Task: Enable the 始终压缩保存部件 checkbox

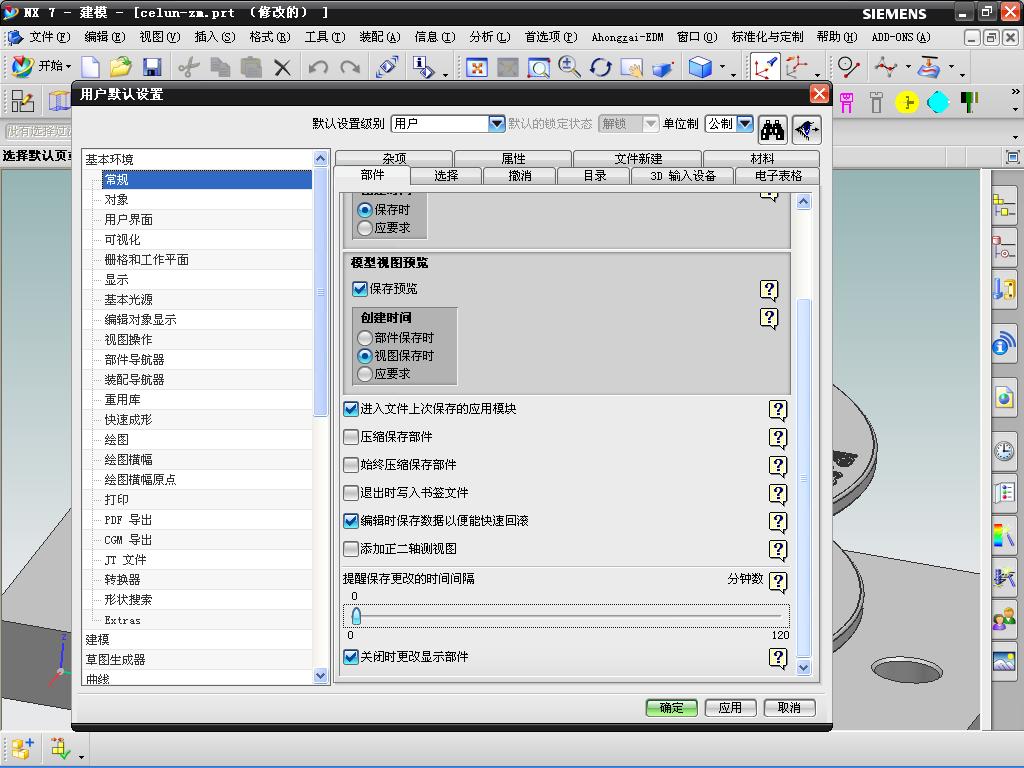Action: 351,465
